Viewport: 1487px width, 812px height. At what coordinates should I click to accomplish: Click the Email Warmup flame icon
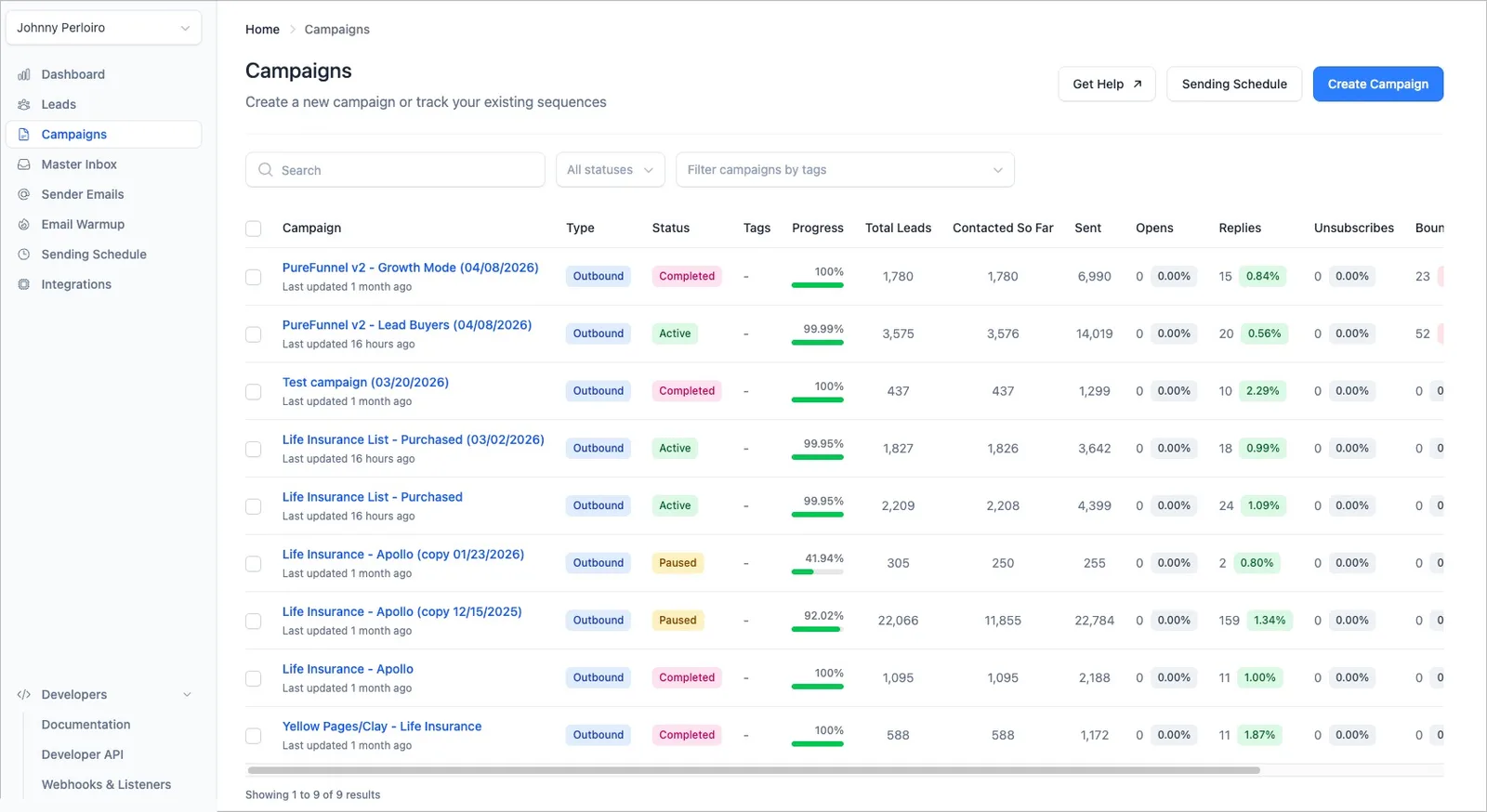click(x=24, y=225)
